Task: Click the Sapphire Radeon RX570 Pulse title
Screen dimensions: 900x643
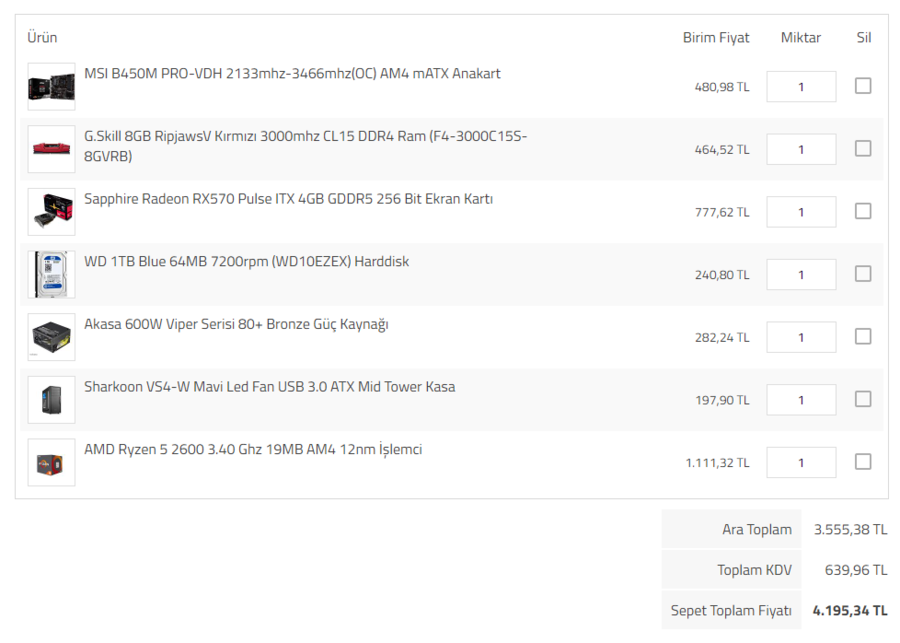Action: click(288, 199)
